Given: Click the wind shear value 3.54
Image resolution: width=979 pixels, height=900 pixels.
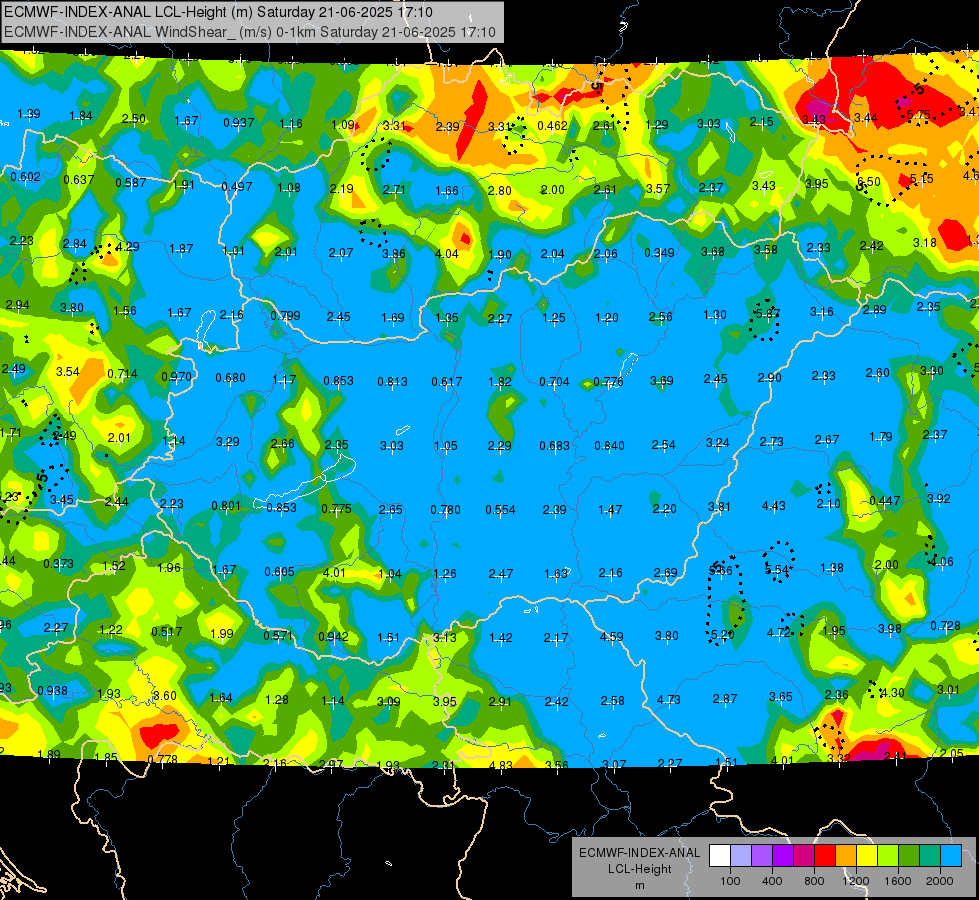Looking at the screenshot, I should (x=68, y=372).
